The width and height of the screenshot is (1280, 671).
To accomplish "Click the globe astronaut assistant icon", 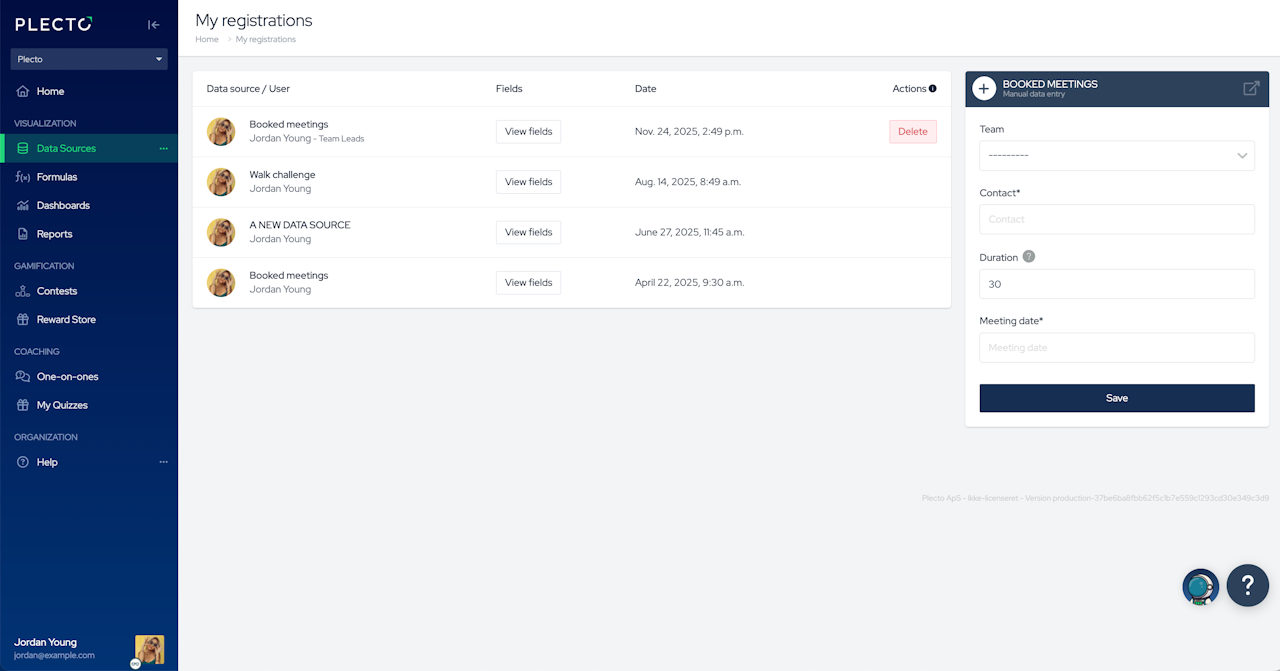I will pyautogui.click(x=1200, y=587).
